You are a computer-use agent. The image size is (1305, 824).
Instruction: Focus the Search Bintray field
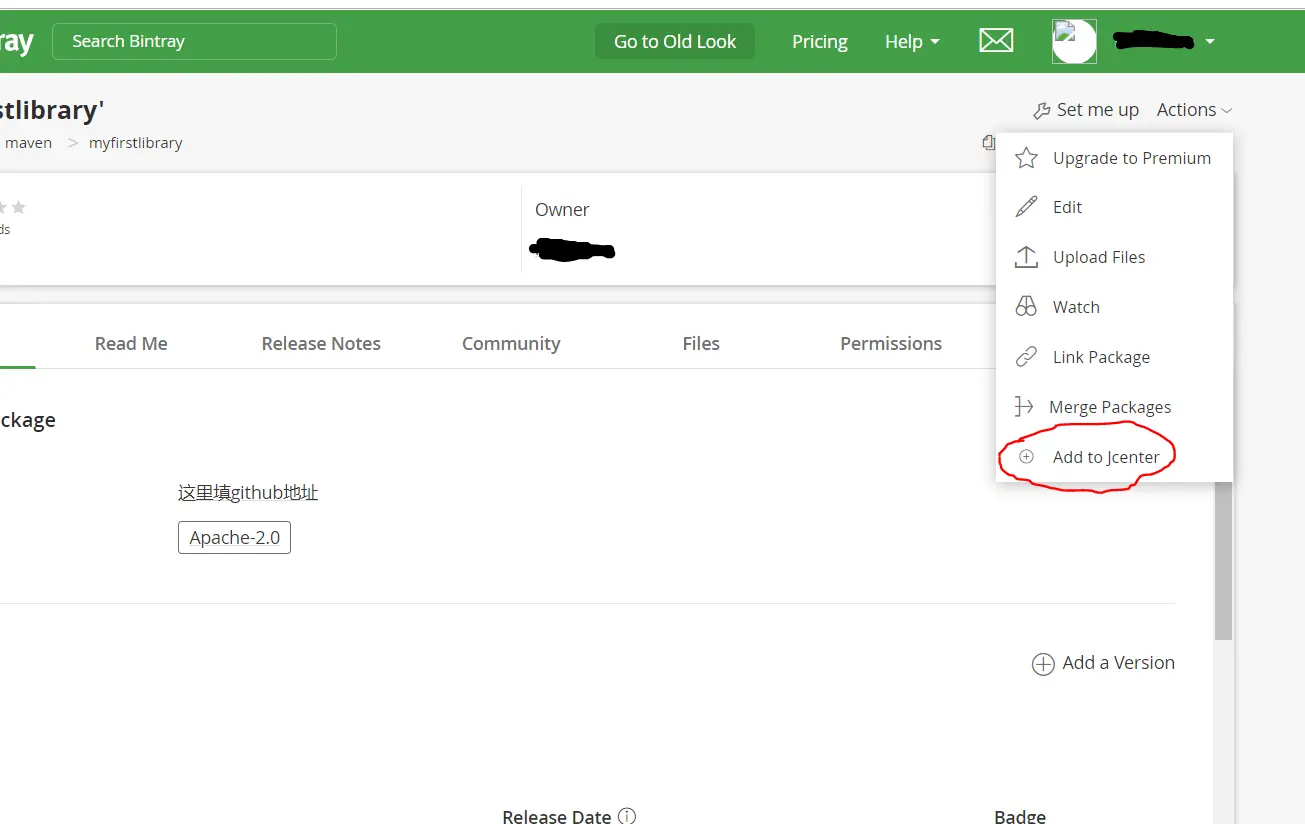tap(194, 41)
